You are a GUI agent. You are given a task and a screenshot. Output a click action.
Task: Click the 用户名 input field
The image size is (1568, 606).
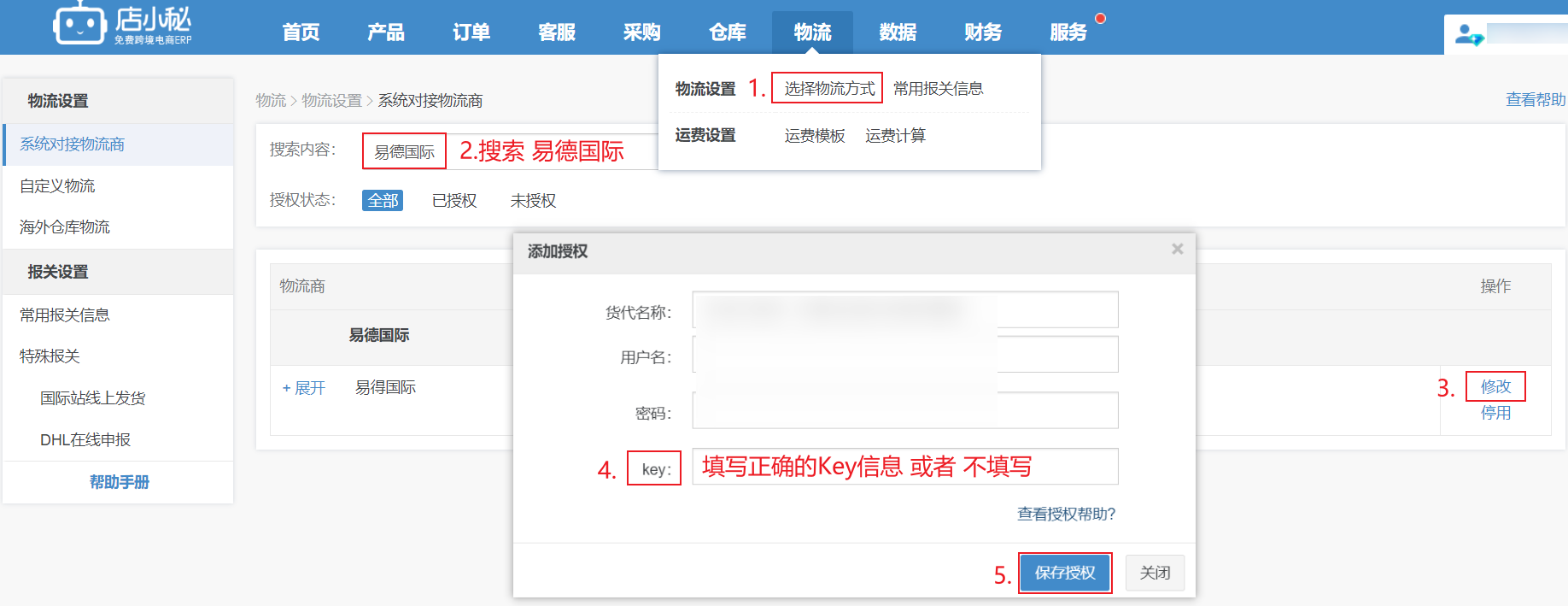coord(905,354)
